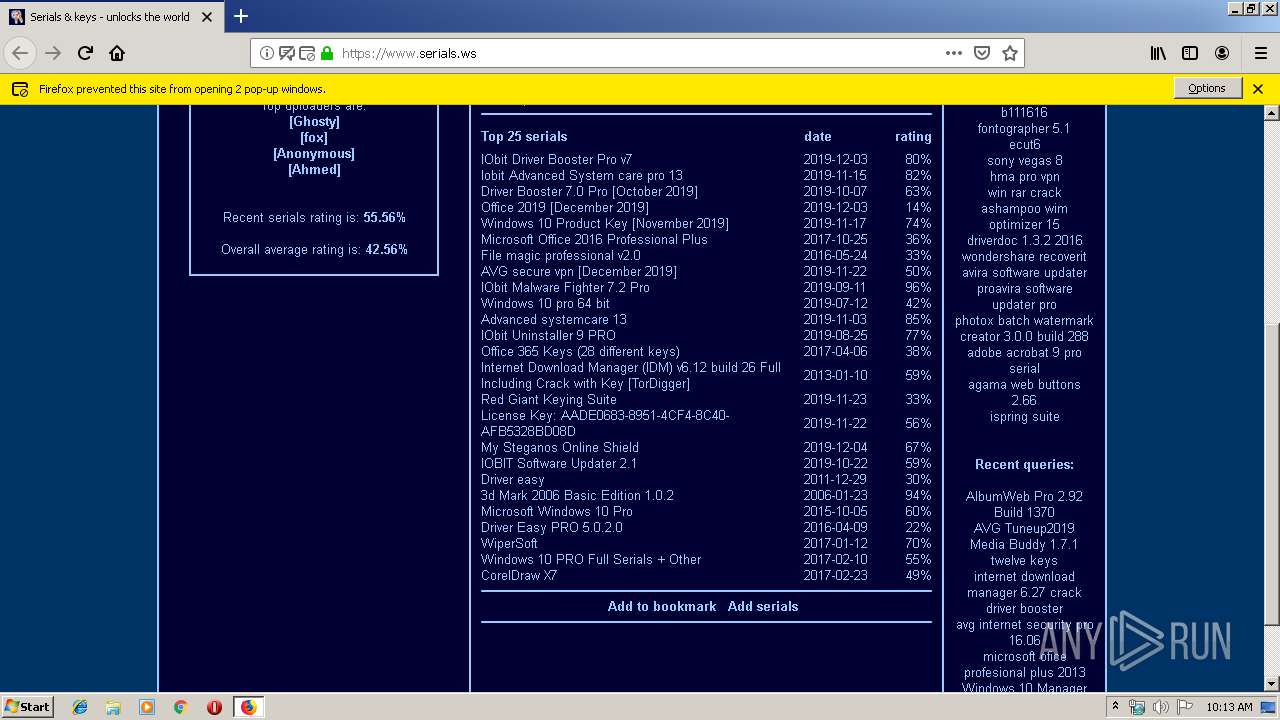Show site information icon in address bar

click(267, 53)
